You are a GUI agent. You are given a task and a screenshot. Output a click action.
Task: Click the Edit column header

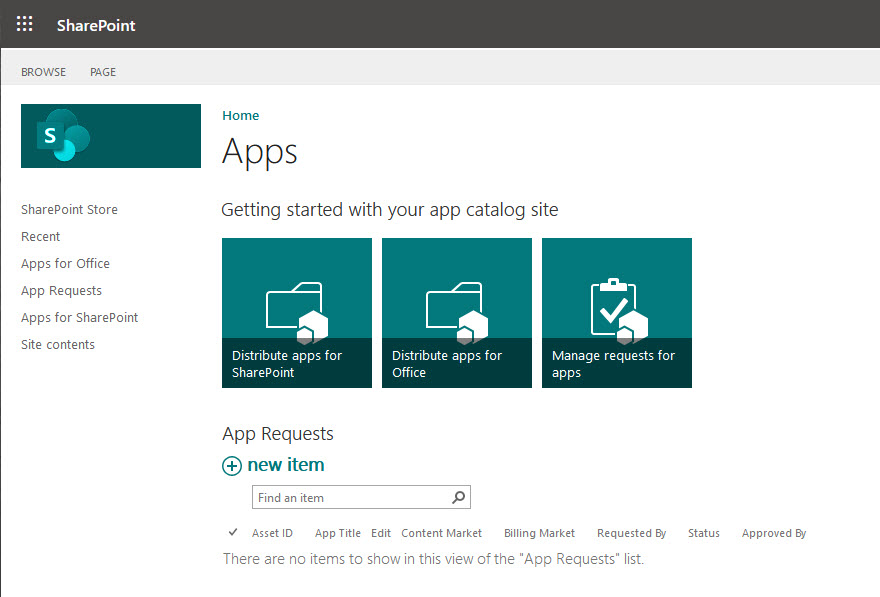pos(381,533)
